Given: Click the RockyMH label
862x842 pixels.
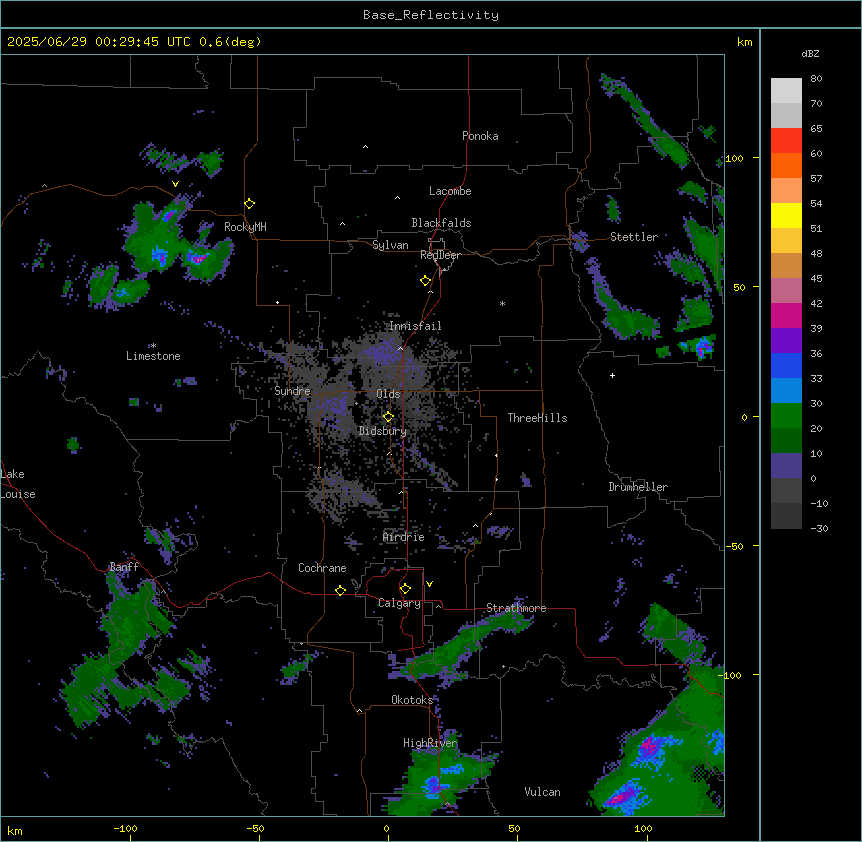Looking at the screenshot, I should pyautogui.click(x=245, y=227).
